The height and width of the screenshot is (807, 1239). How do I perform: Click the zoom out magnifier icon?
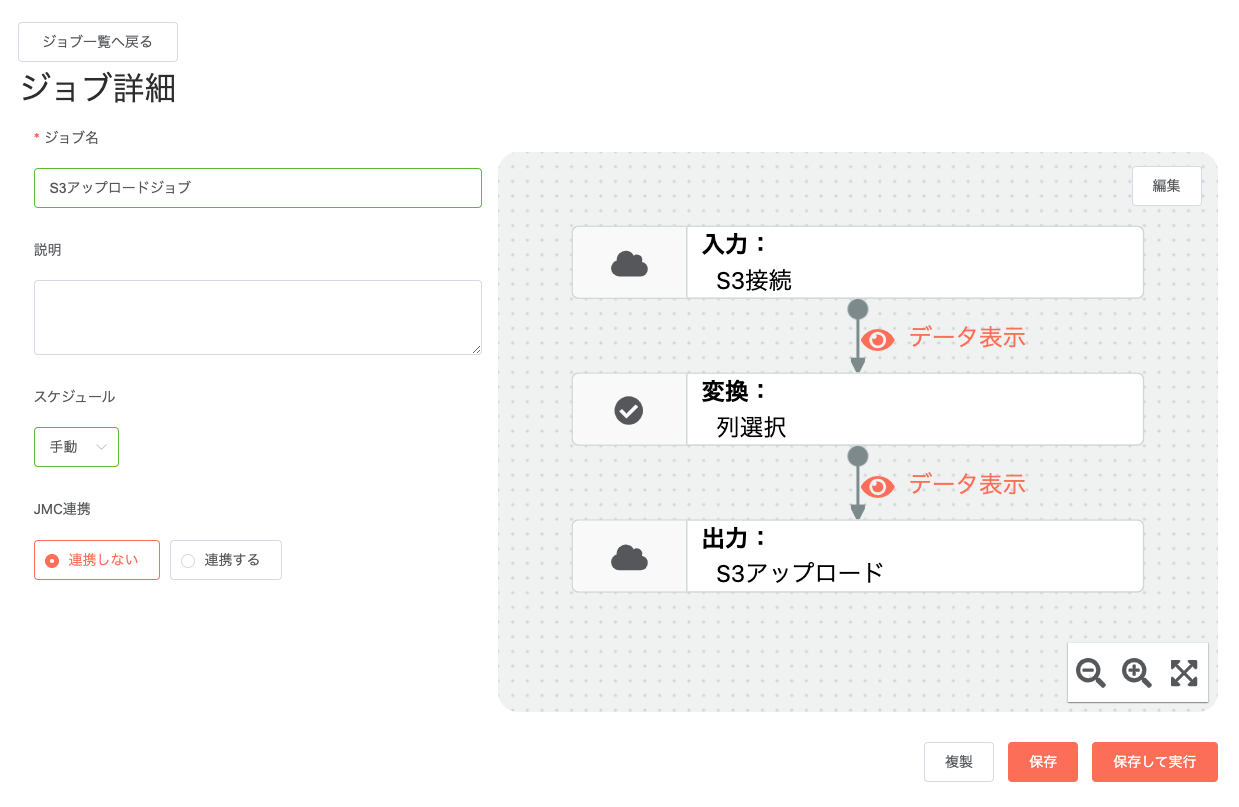tap(1090, 673)
